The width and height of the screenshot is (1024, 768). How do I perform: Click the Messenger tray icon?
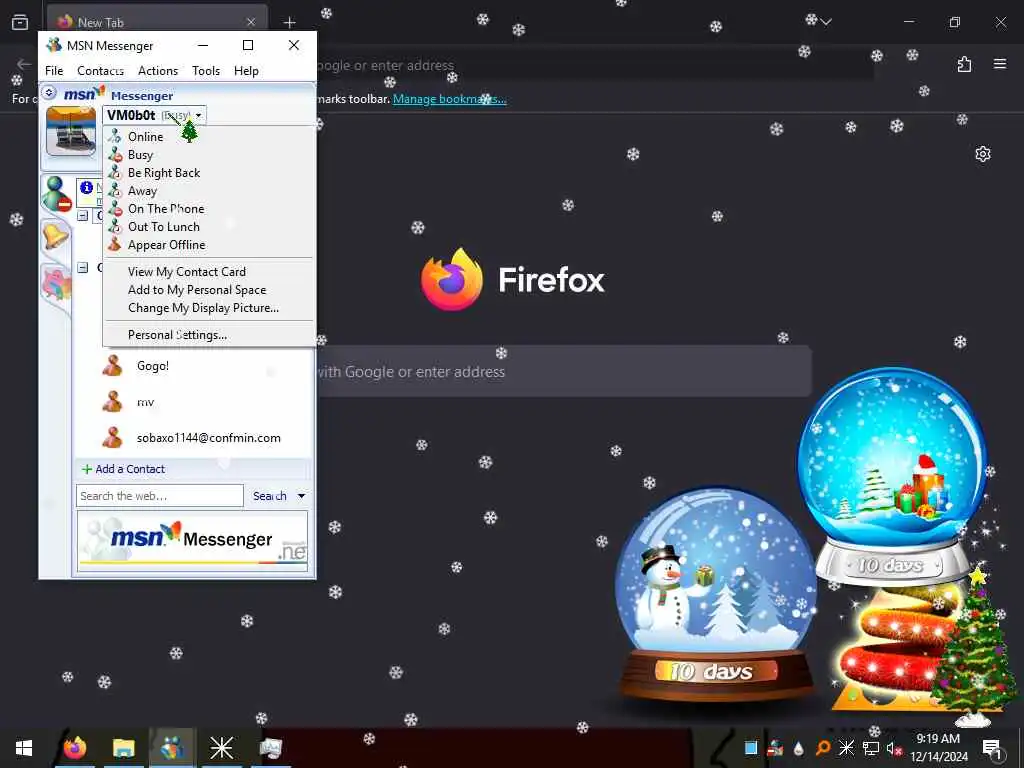coord(775,748)
